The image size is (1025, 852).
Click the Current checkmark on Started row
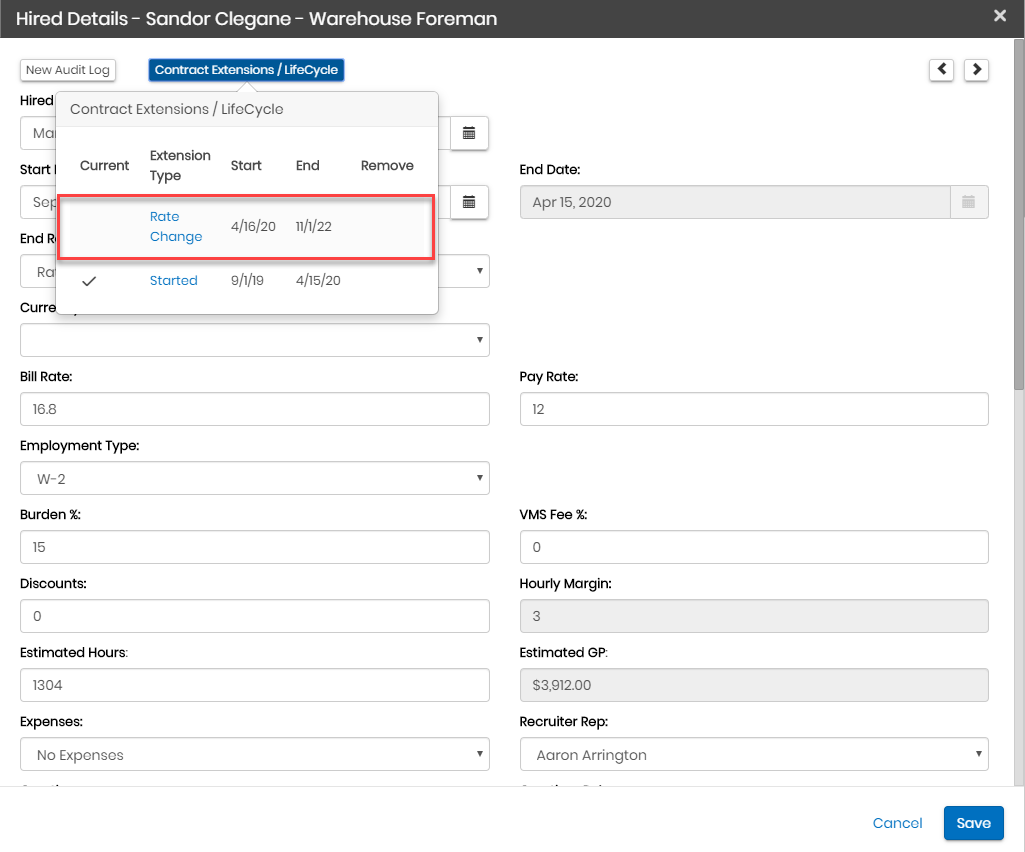(x=89, y=281)
